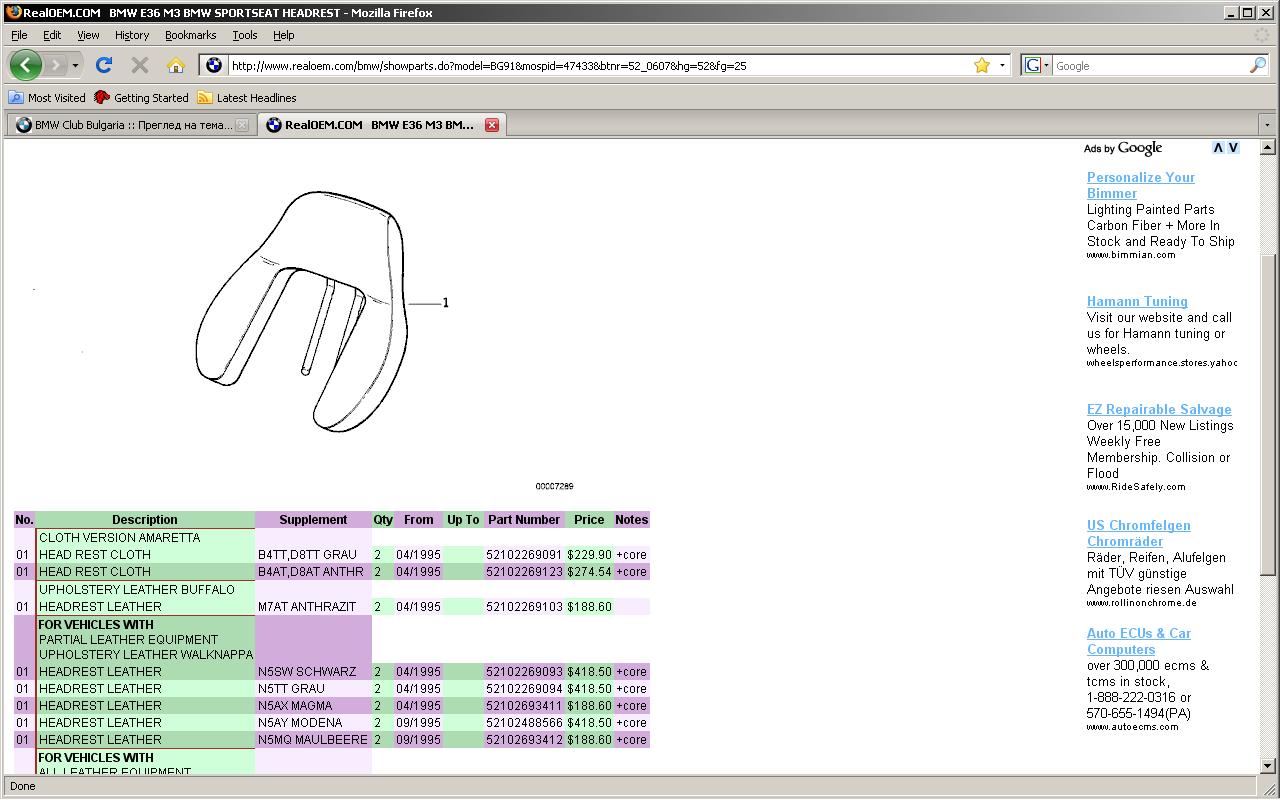Select part number 52102269093

click(x=524, y=672)
